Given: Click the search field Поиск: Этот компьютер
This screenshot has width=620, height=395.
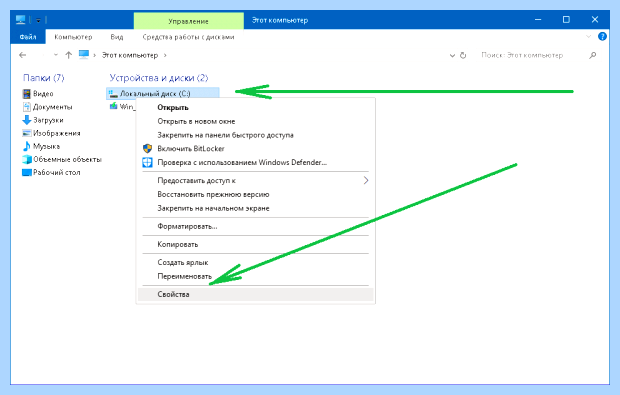Looking at the screenshot, I should click(522, 55).
